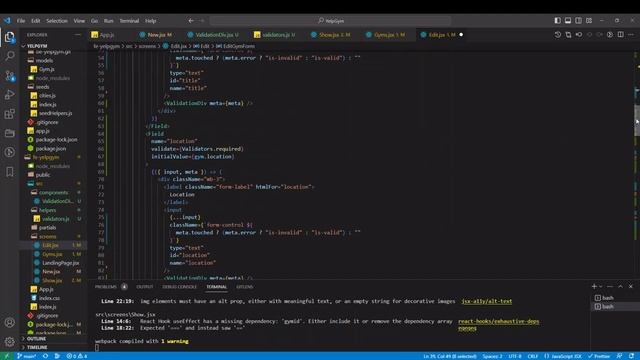Open Run and Debug view
Image resolution: width=640 pixels, height=360 pixels.
(x=9, y=95)
